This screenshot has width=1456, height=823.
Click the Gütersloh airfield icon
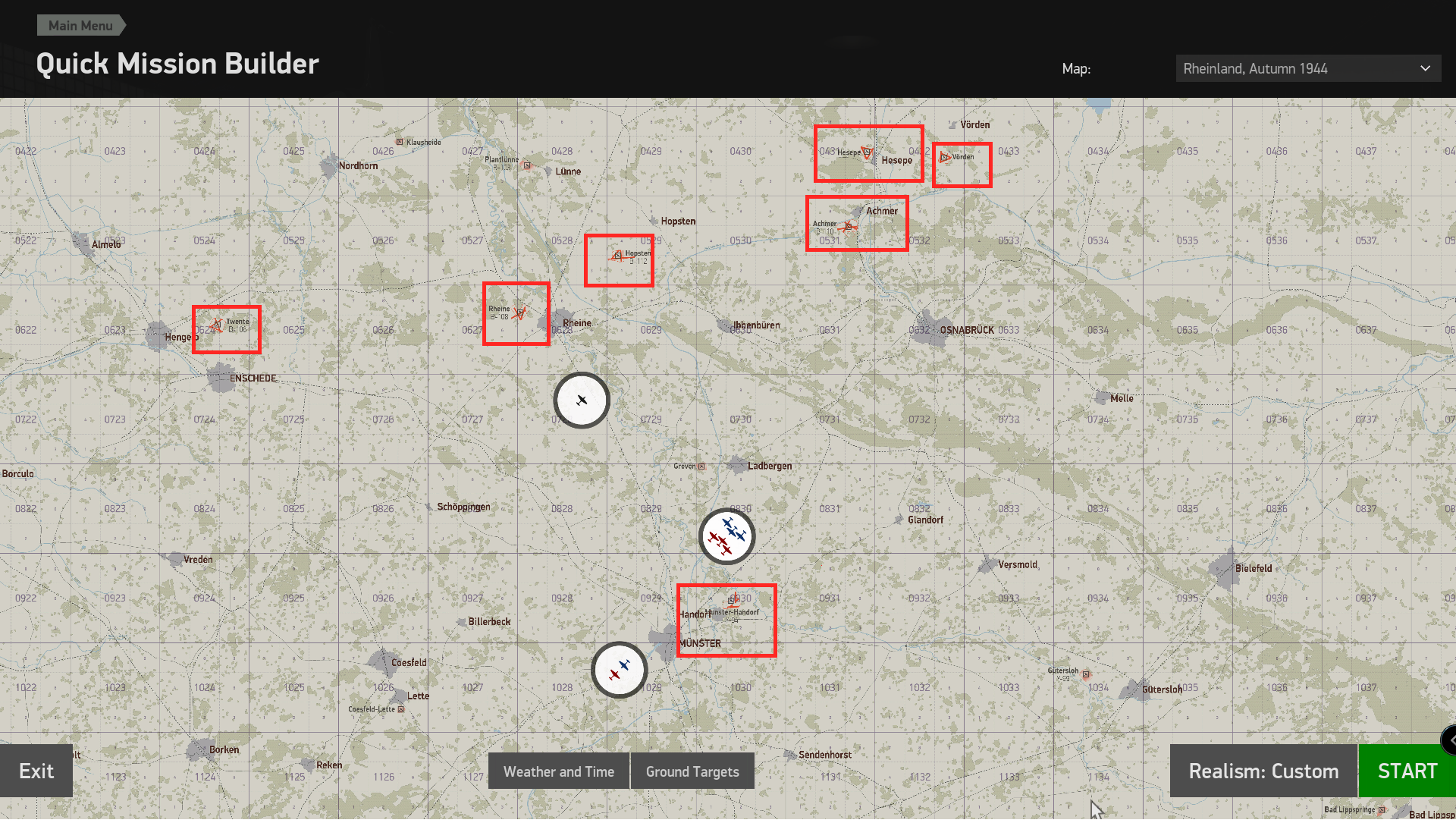pos(1086,674)
